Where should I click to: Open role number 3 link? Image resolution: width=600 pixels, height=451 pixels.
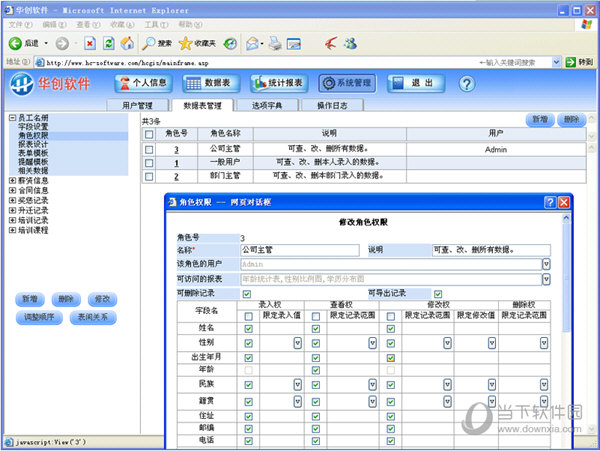point(176,150)
